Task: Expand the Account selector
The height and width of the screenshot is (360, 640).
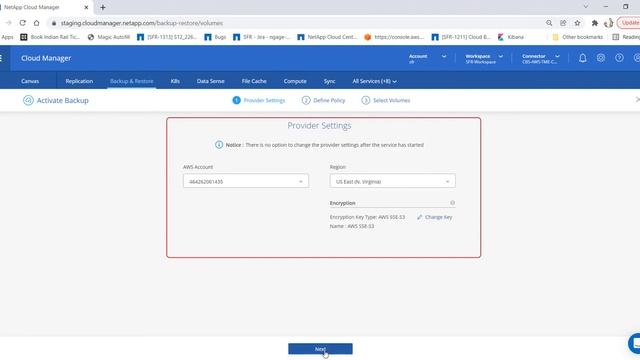Action: click(x=427, y=58)
